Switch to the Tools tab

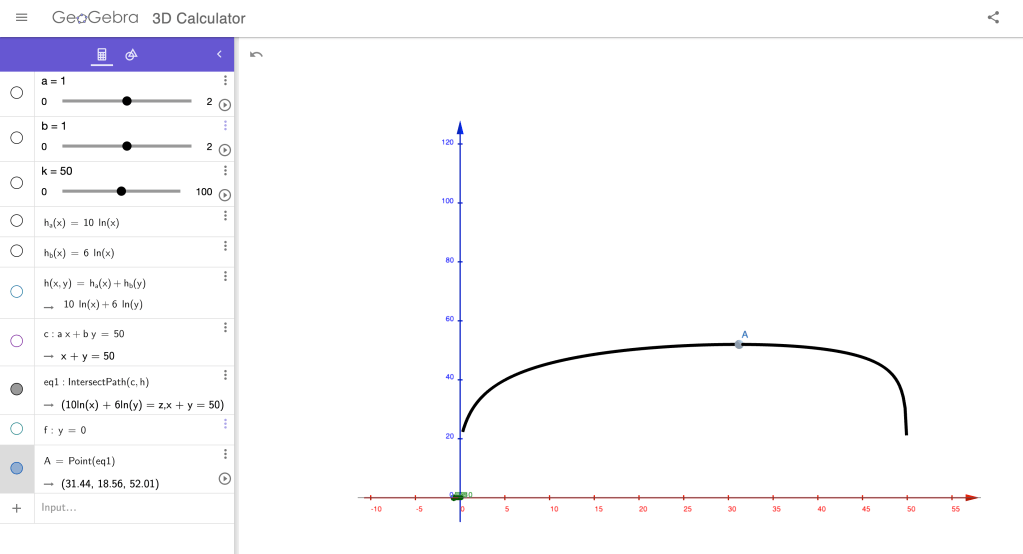131,54
